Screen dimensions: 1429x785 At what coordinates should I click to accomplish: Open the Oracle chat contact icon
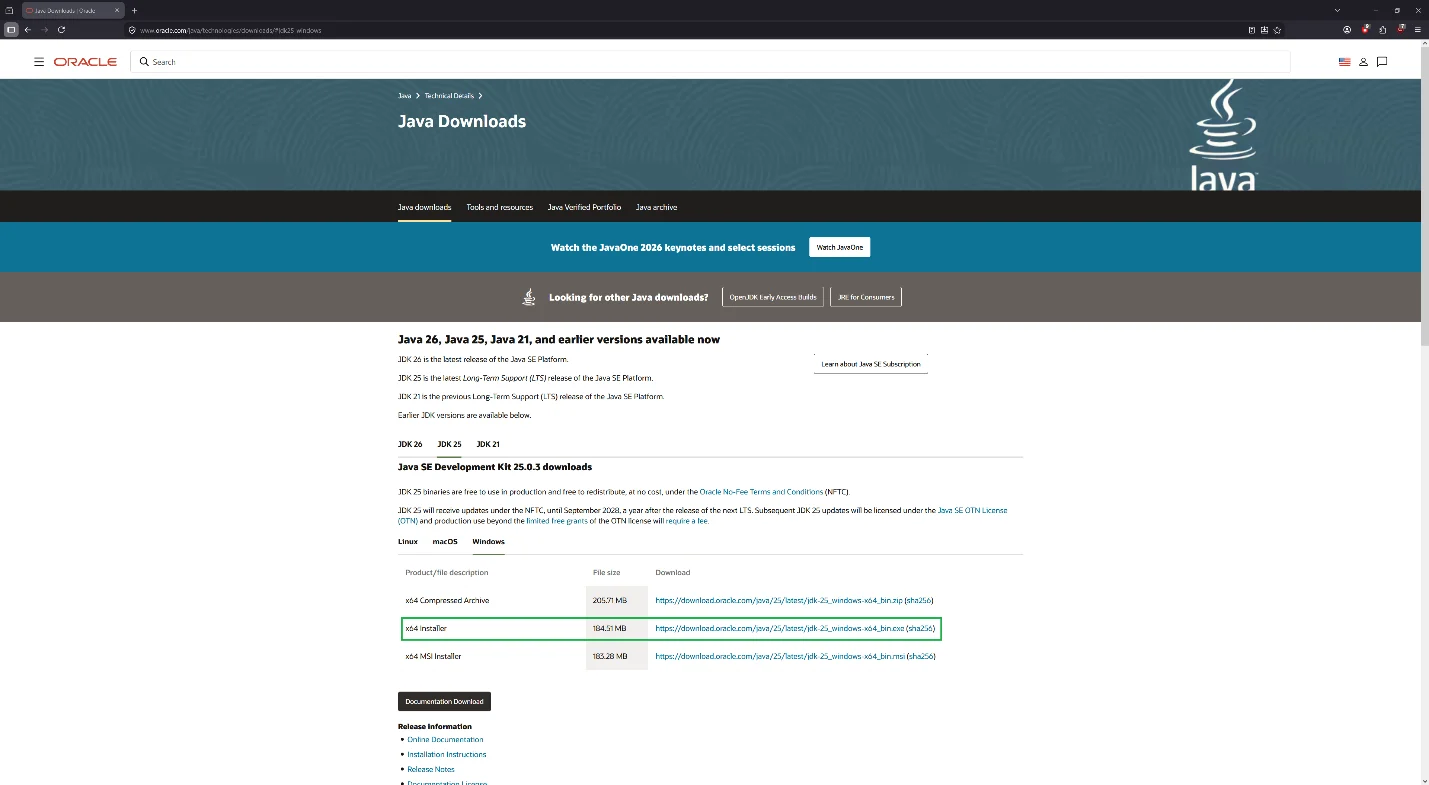pos(1382,62)
